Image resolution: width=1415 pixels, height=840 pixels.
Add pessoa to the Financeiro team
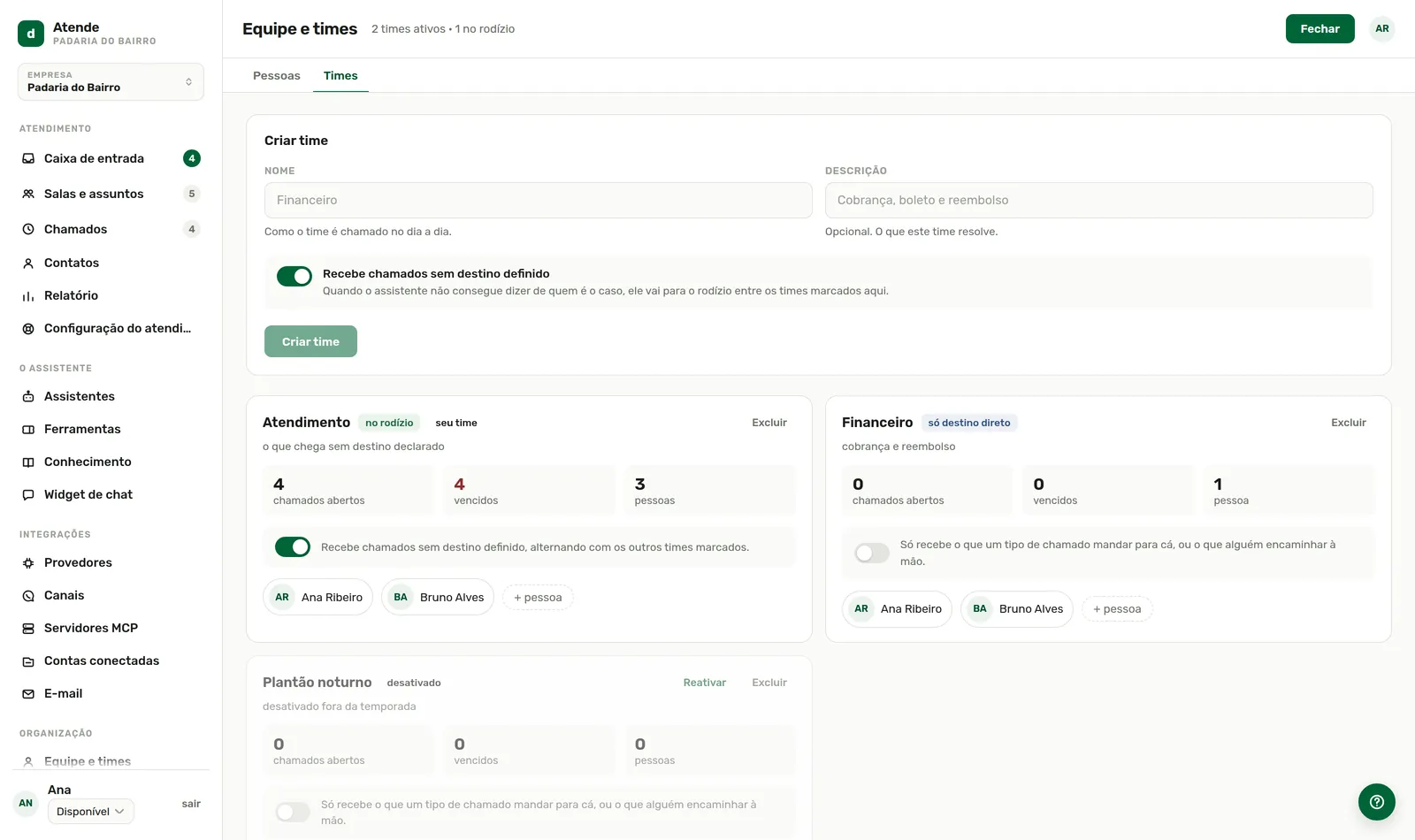pyautogui.click(x=1117, y=609)
